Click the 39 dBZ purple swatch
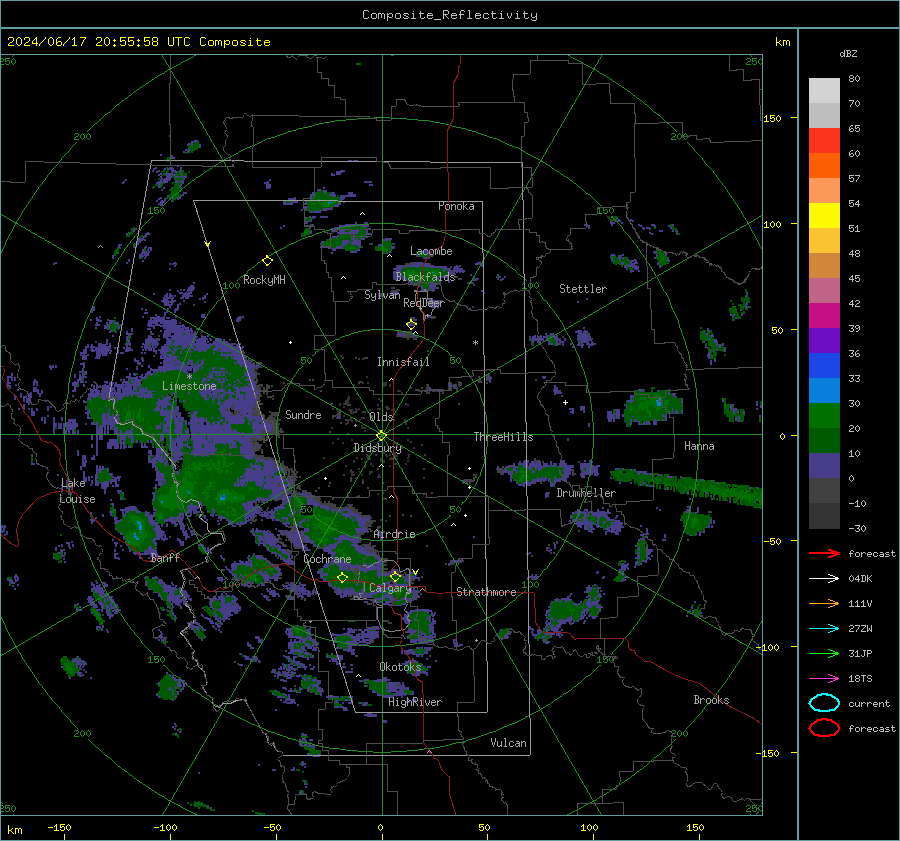The width and height of the screenshot is (900, 841). coord(824,340)
